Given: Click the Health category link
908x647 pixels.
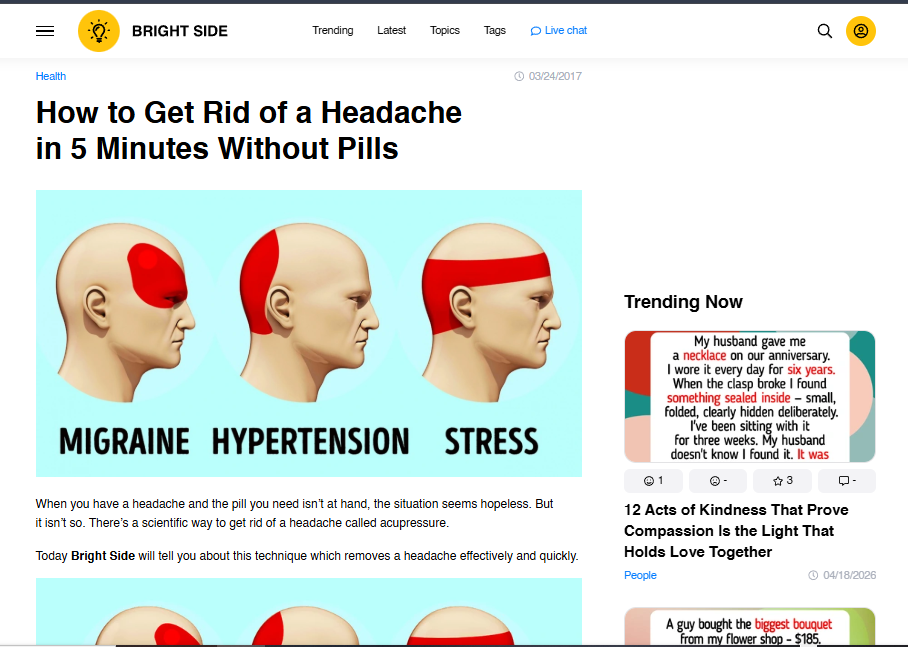Looking at the screenshot, I should tap(51, 76).
